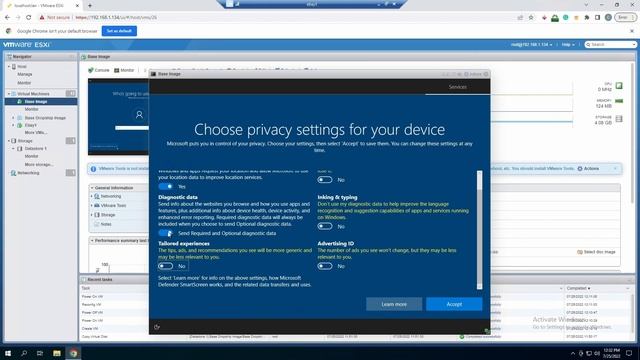Open the More VMs link
The image size is (640, 360).
point(36,133)
